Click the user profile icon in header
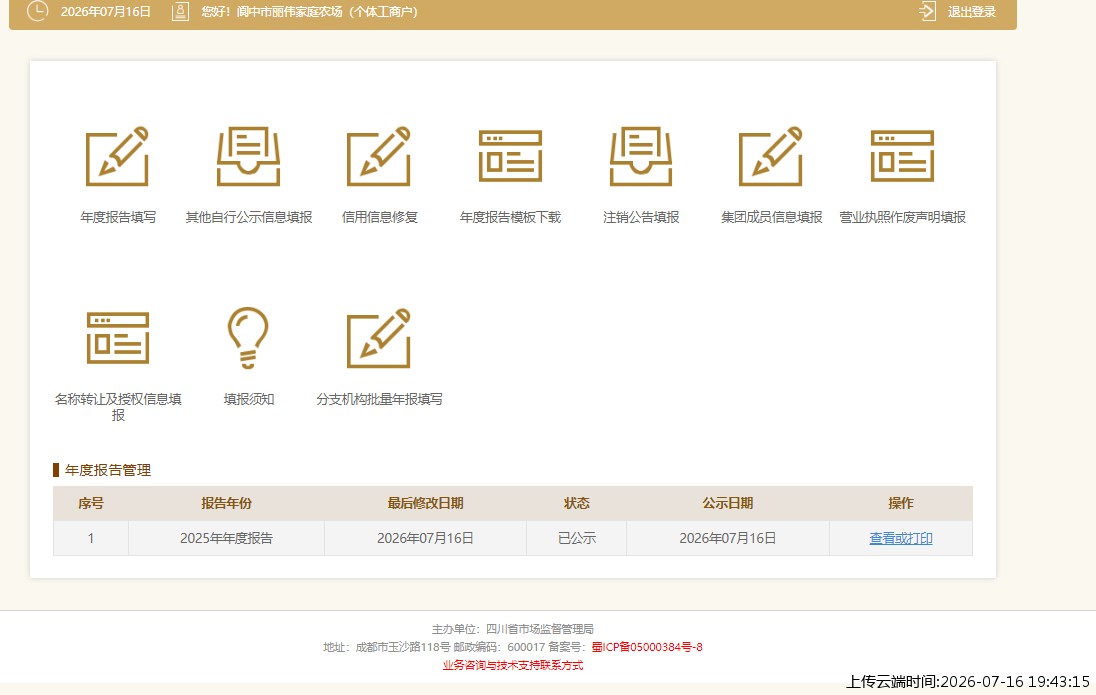 coord(180,11)
